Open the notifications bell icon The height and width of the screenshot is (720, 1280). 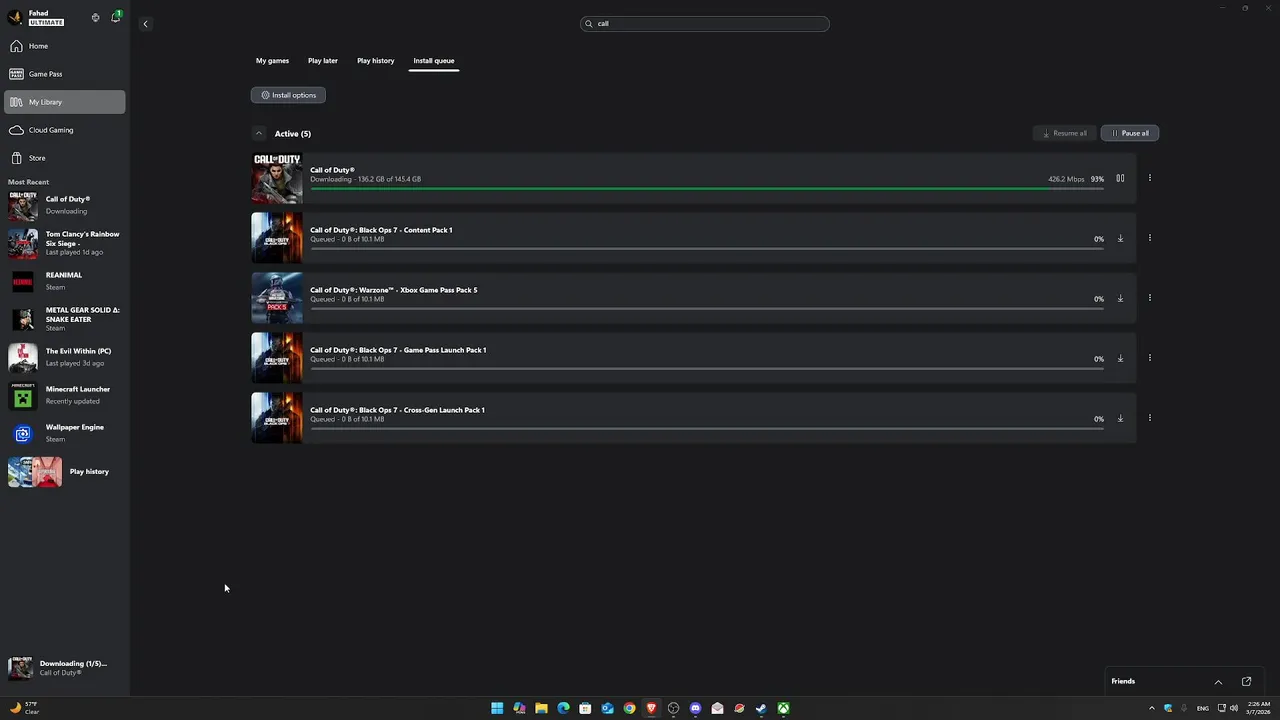115,17
